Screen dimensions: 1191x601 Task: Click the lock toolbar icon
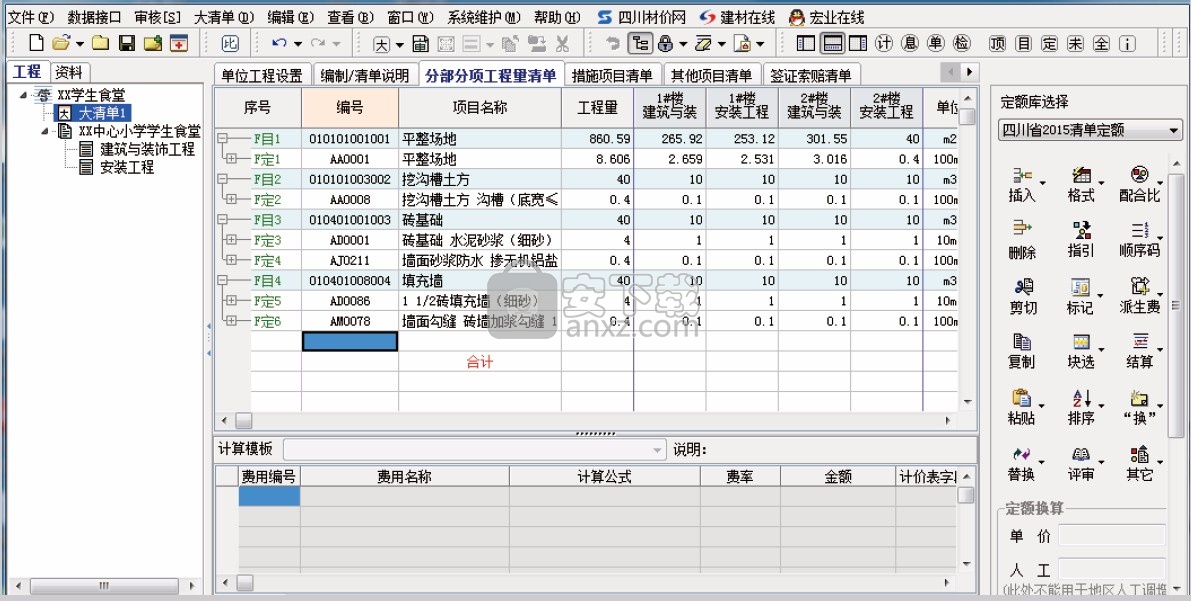[665, 43]
